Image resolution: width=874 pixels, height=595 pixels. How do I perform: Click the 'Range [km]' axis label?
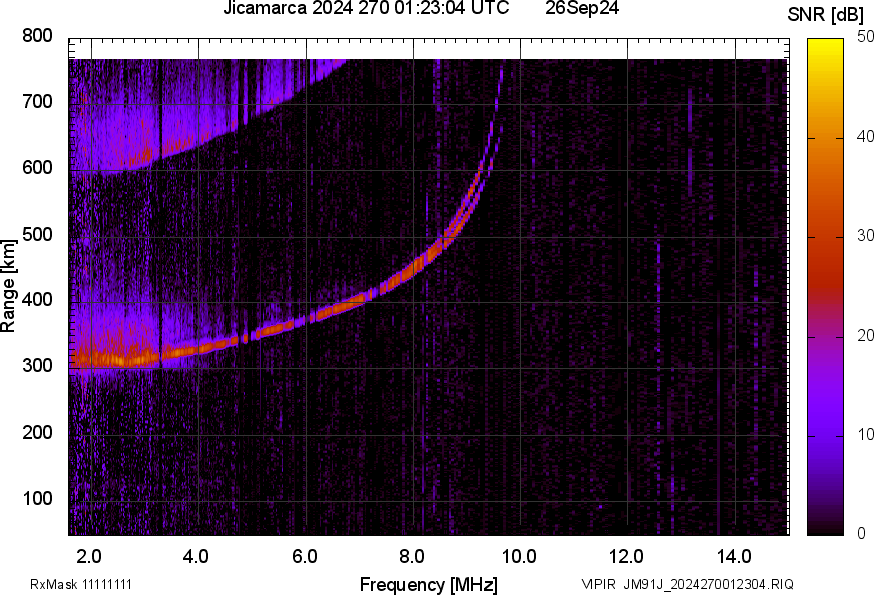pos(8,286)
